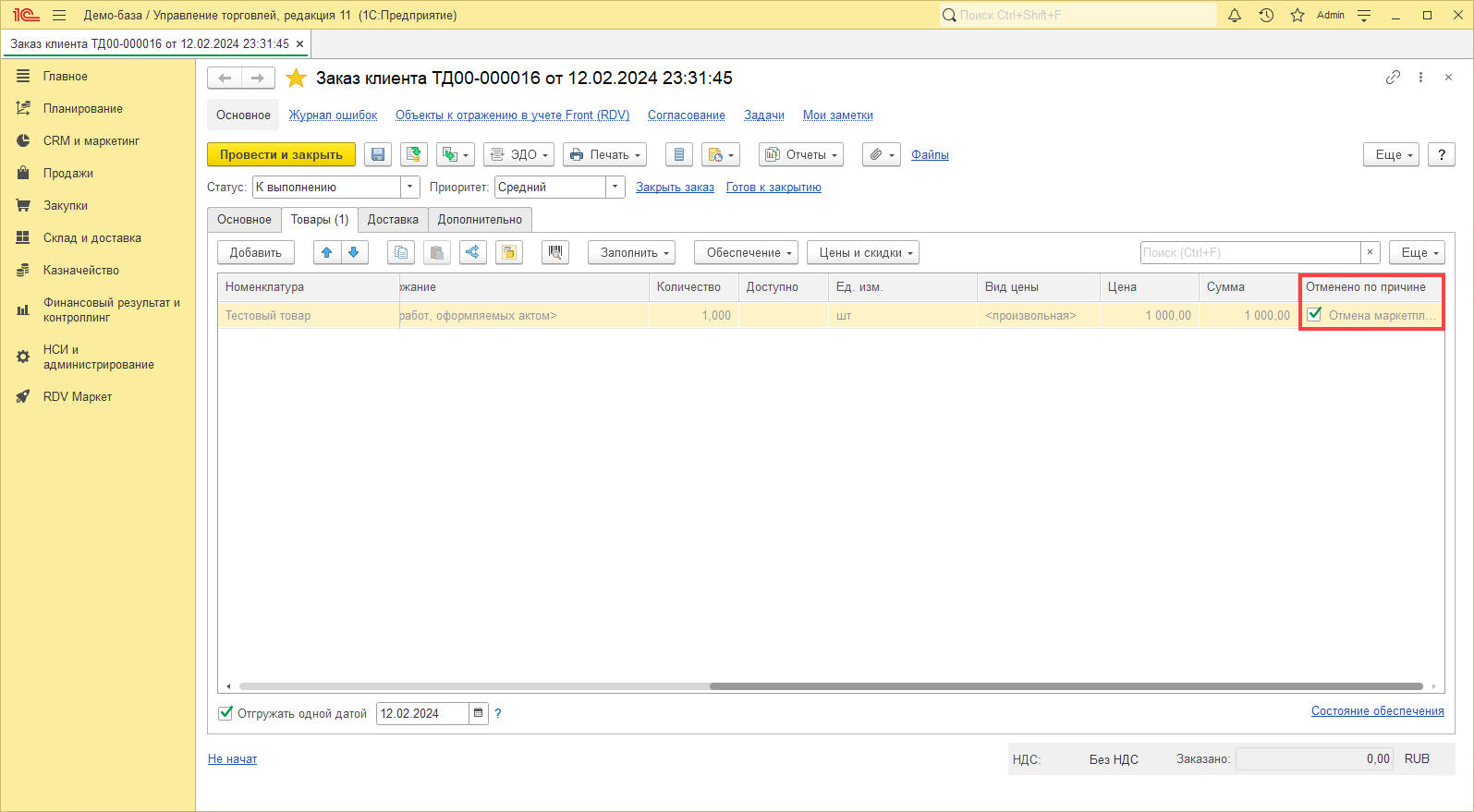Open the three-dot more actions menu
Image resolution: width=1474 pixels, height=812 pixels.
pos(1420,78)
